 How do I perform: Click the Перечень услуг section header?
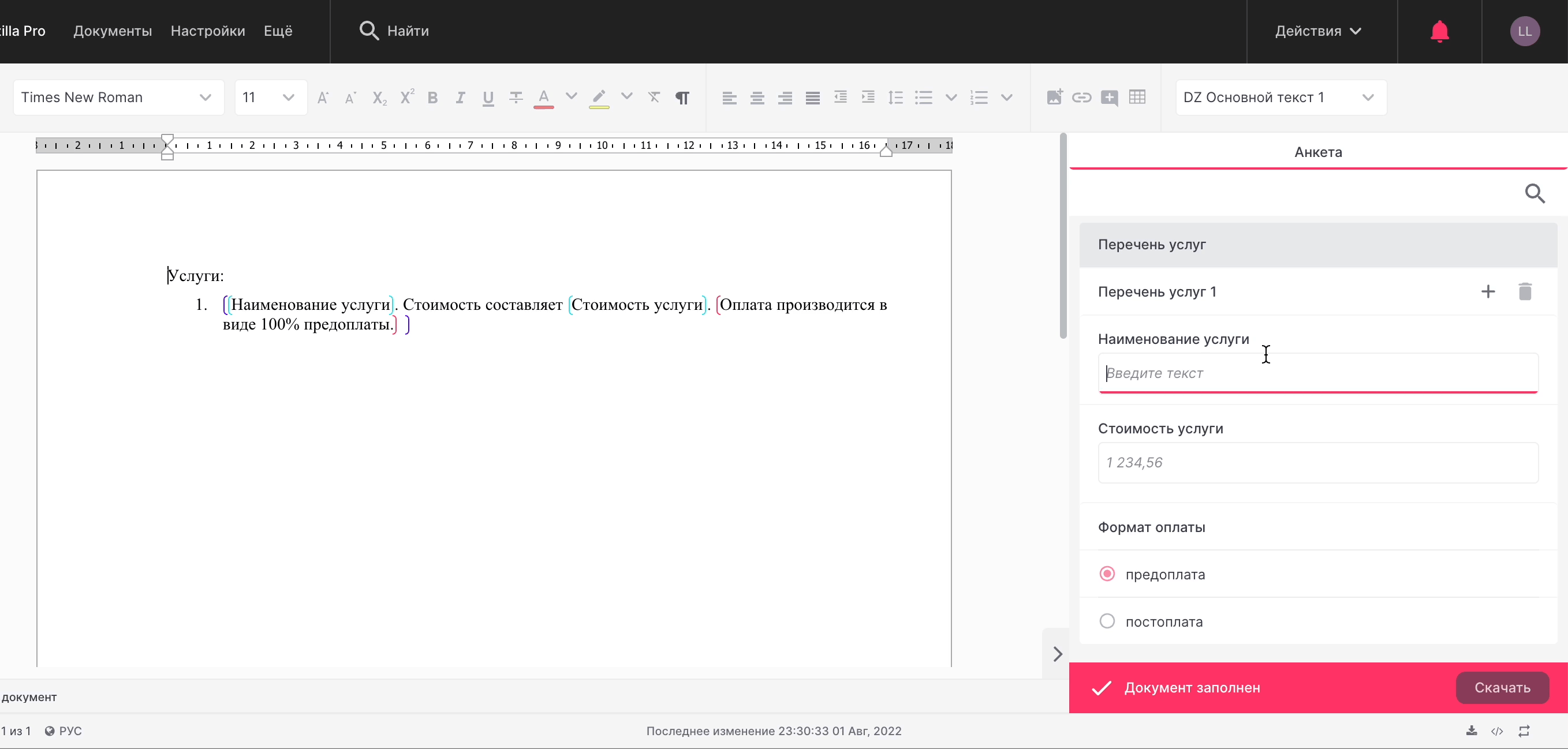tap(1318, 245)
